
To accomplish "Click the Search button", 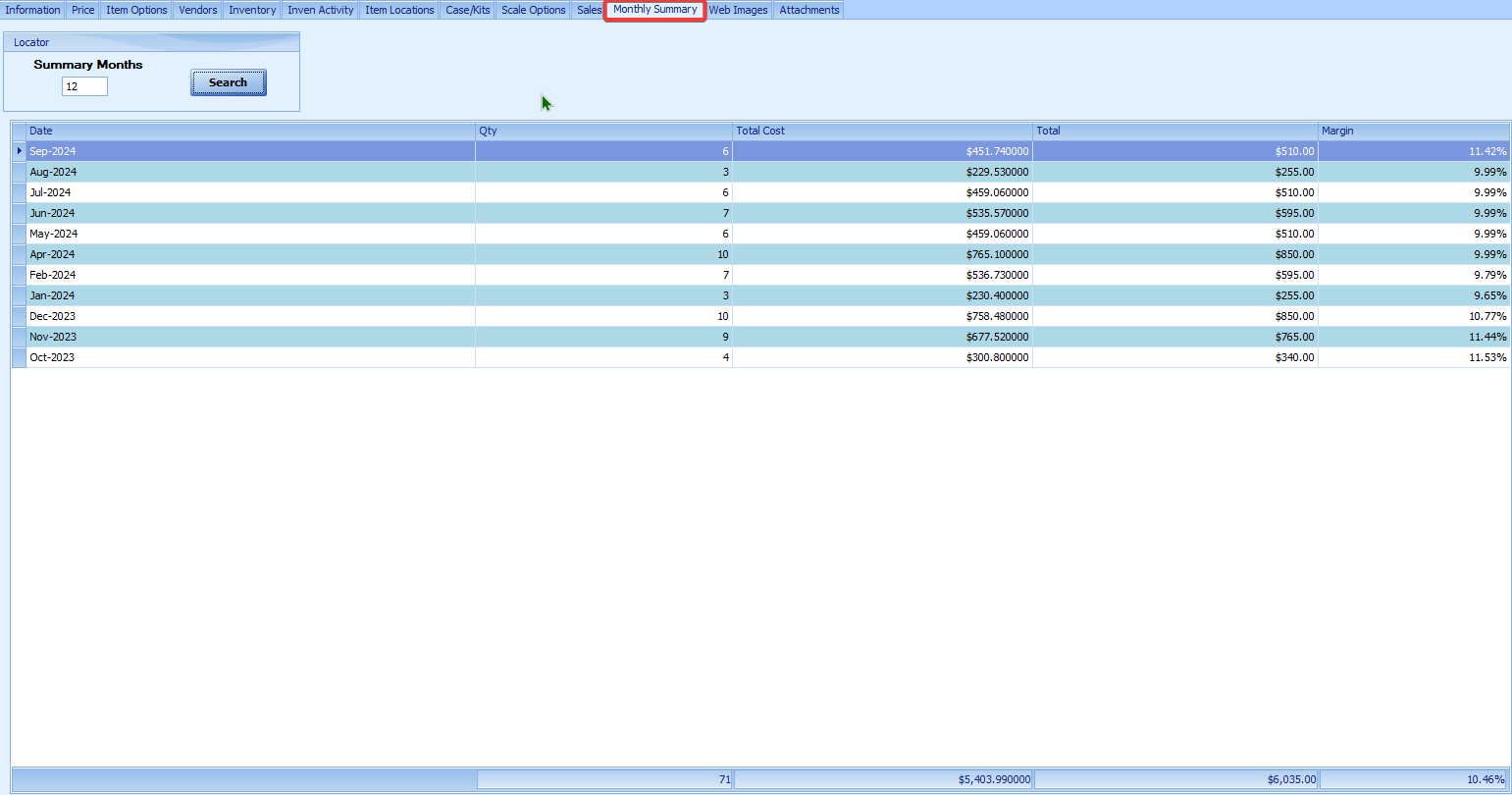I will tap(228, 83).
